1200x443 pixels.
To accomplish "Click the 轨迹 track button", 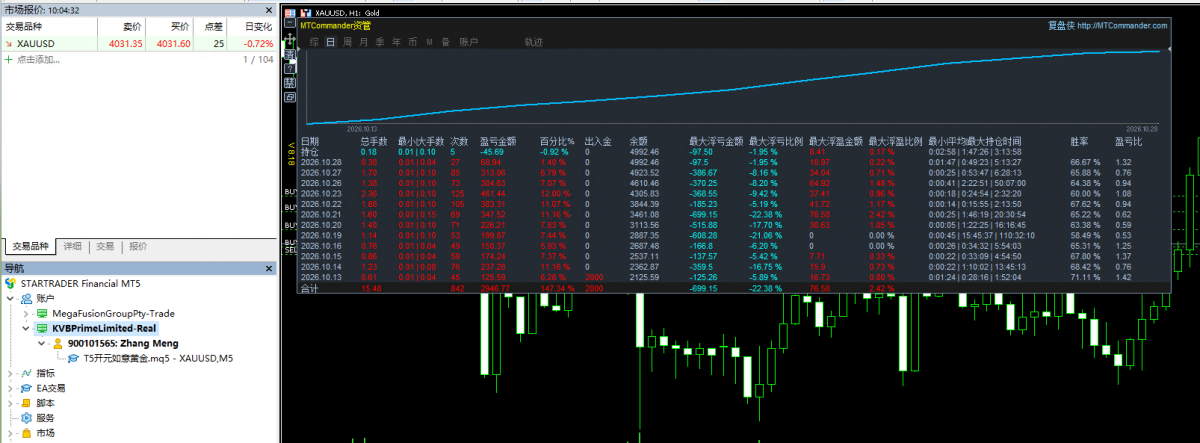I will (534, 42).
